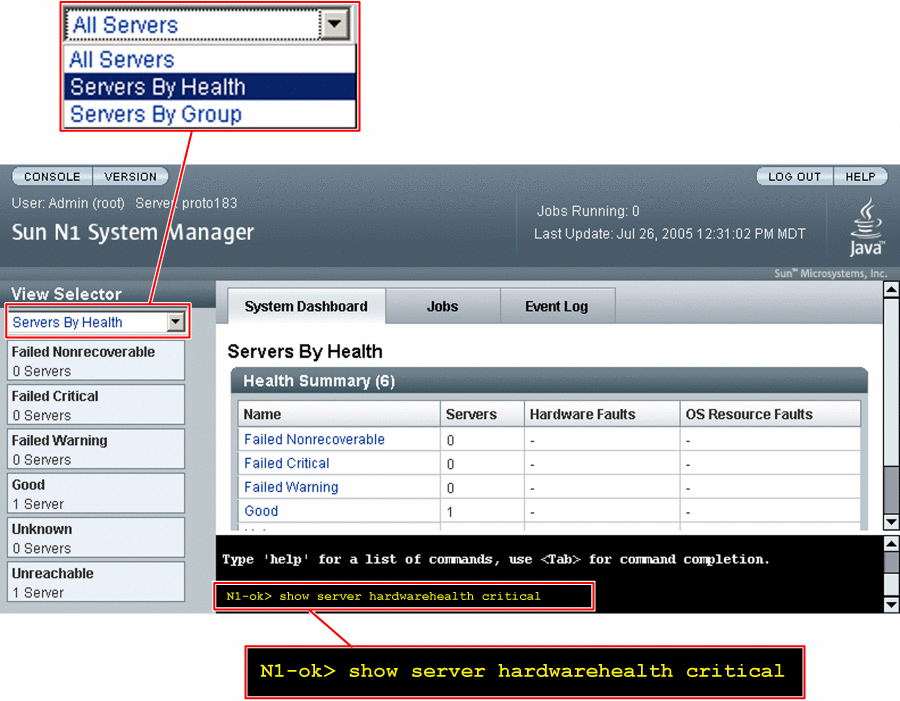Click command console scrollbar down arrow

(891, 605)
